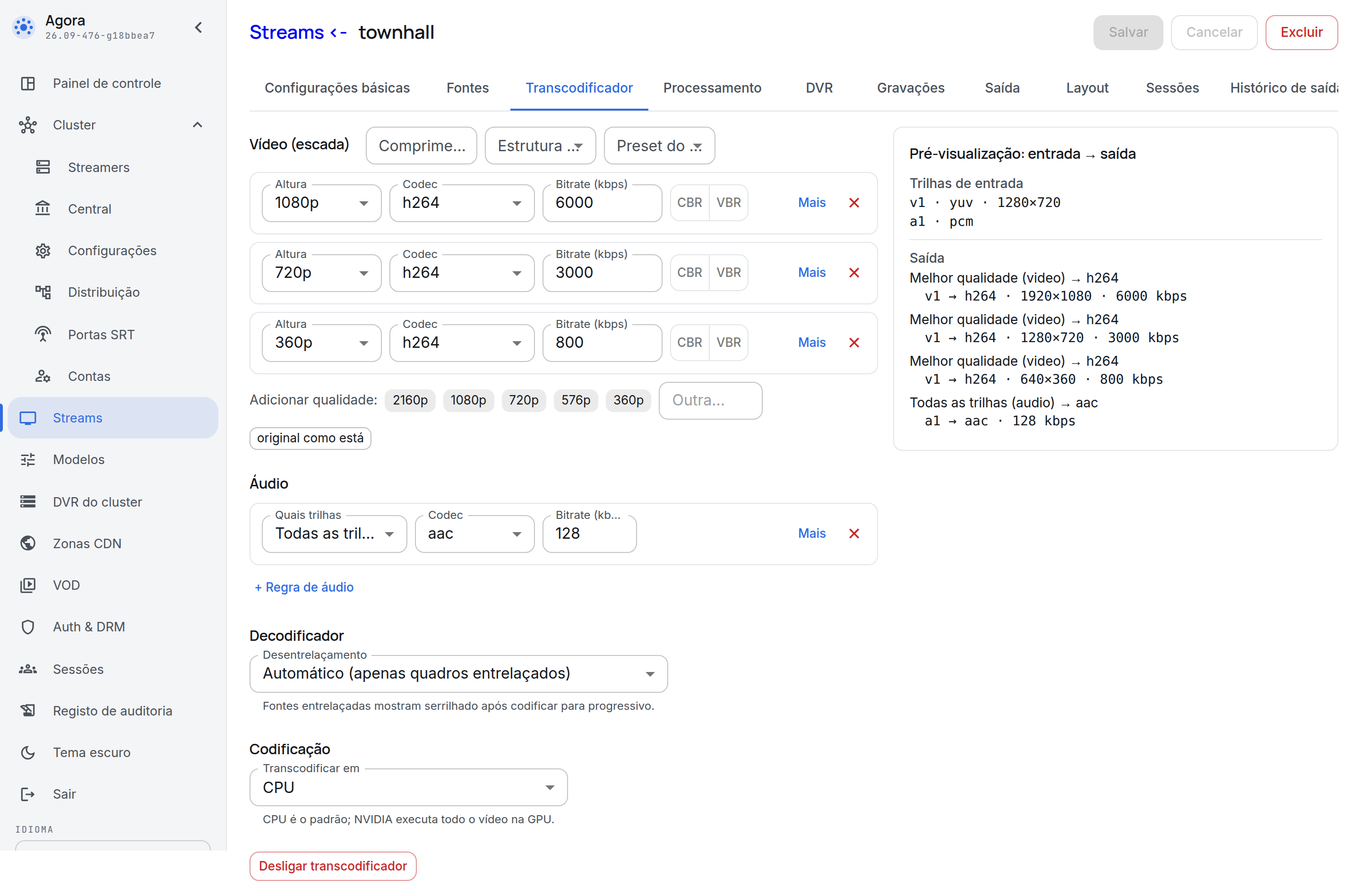1361x896 pixels.
Task: Click the Excluir button
Action: pos(1301,33)
